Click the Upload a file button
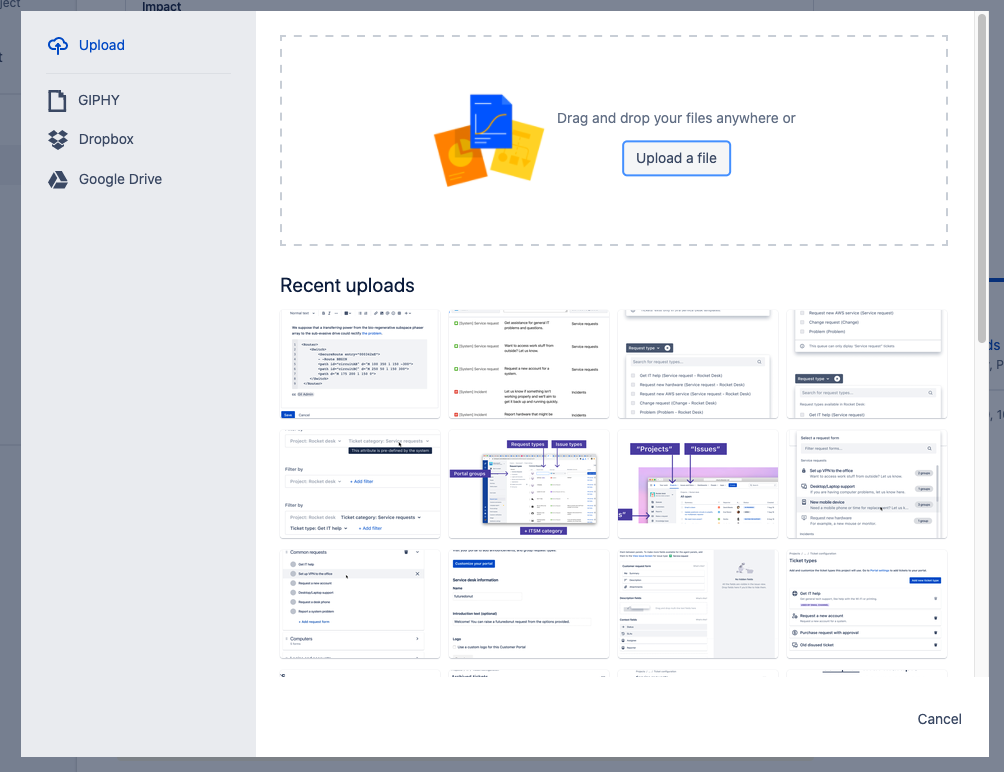The image size is (1004, 772). [x=676, y=158]
